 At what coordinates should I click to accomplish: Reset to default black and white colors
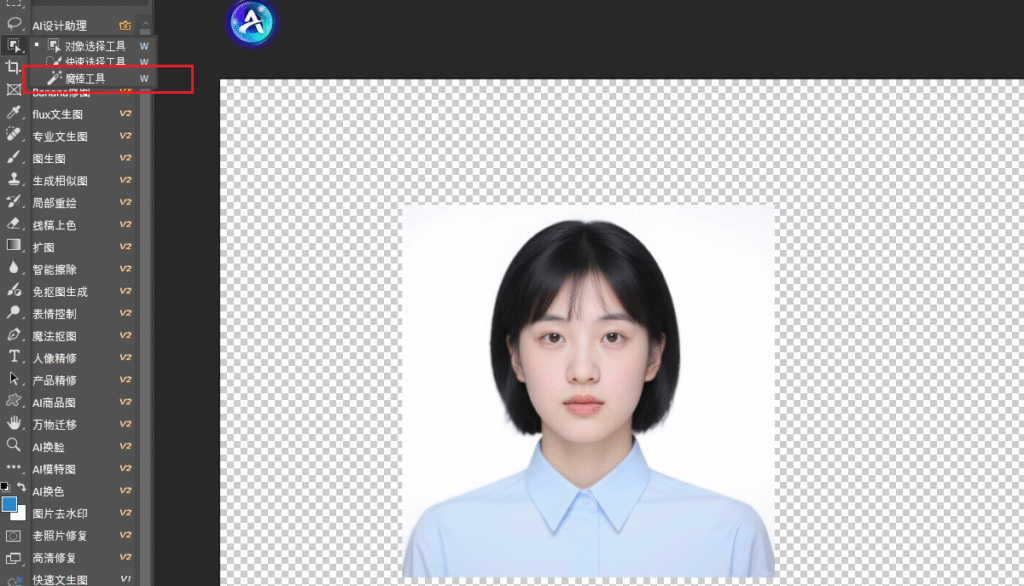click(x=5, y=487)
